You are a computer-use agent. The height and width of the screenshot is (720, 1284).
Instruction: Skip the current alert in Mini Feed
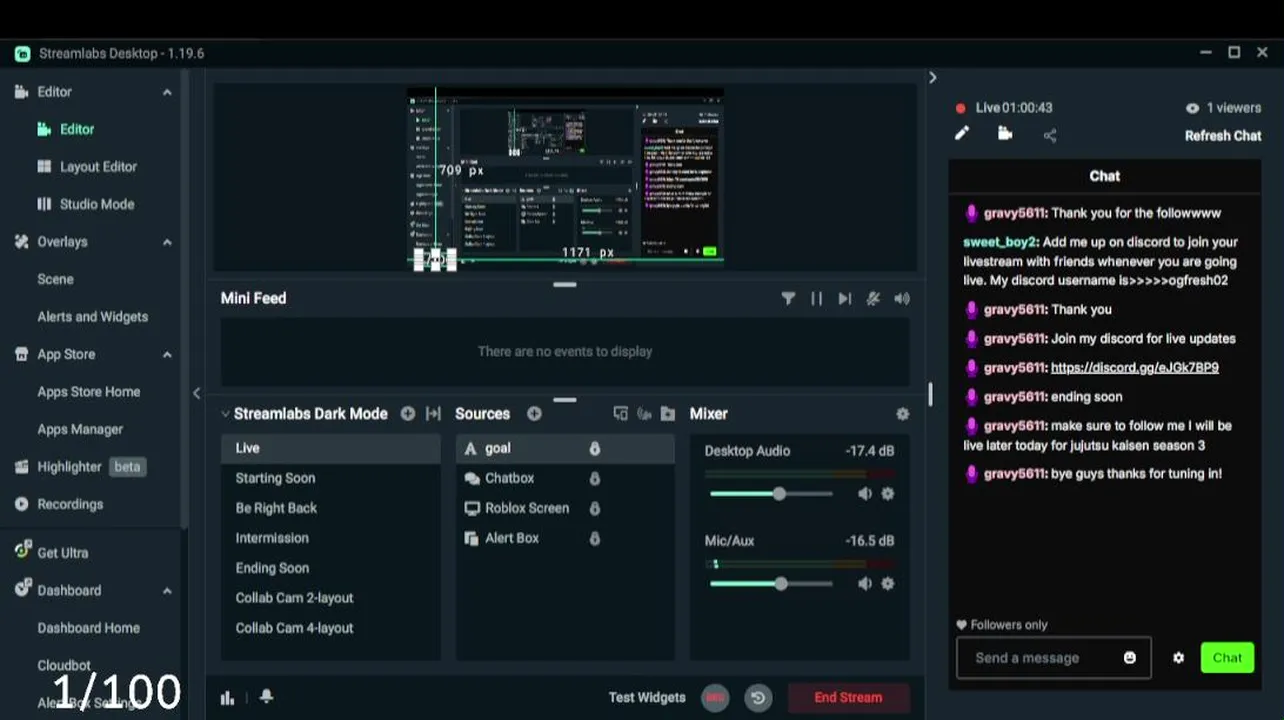[845, 298]
